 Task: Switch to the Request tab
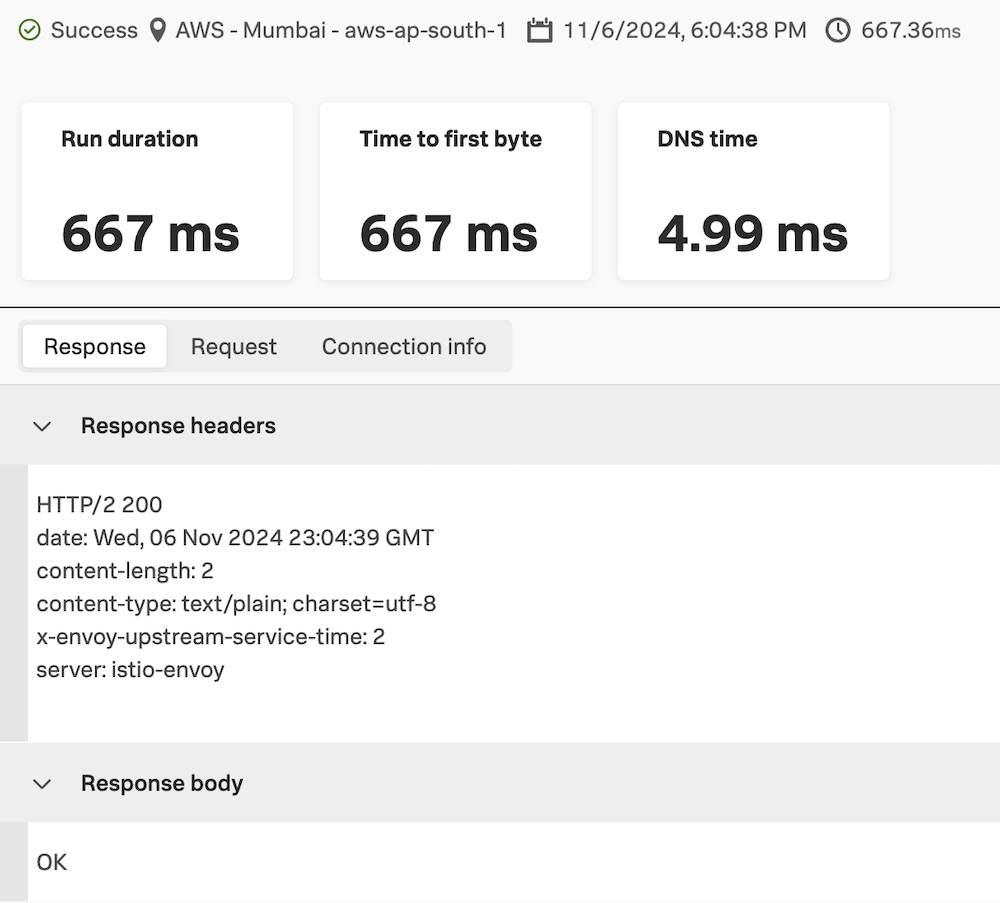pos(233,346)
